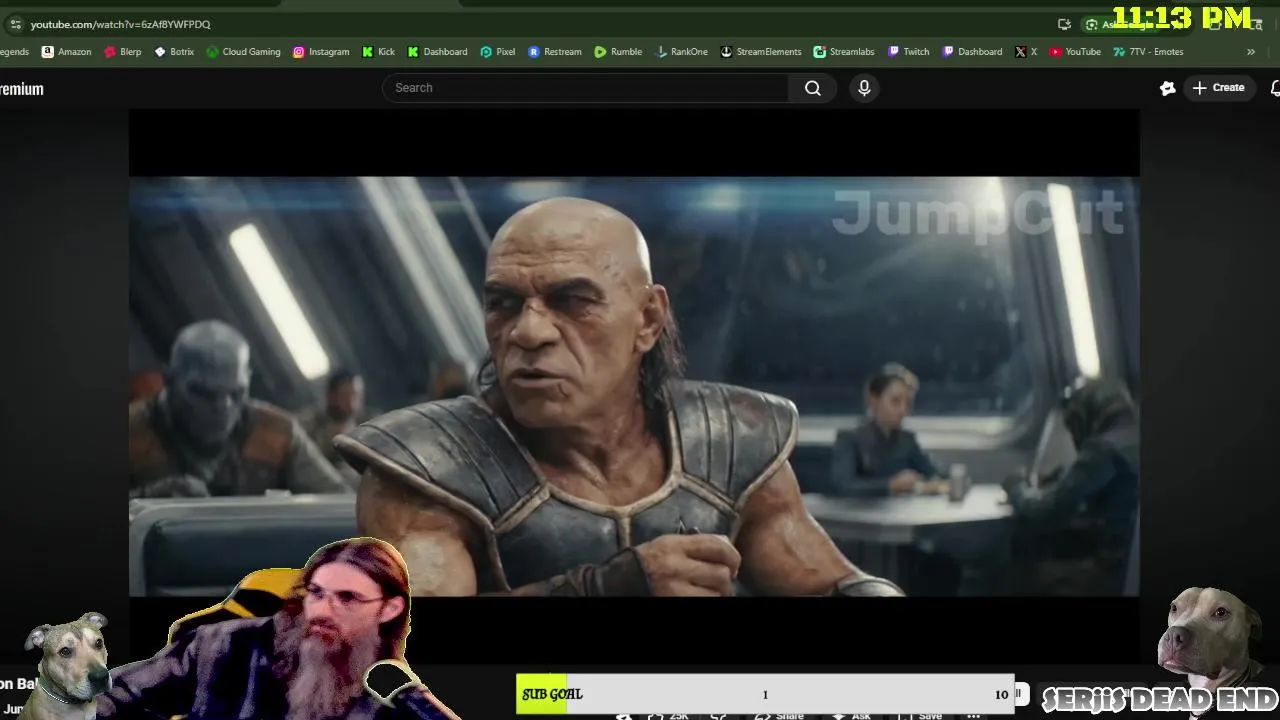Open the YouTube bookmark
Screen dimensions: 1280x720
1075,52
